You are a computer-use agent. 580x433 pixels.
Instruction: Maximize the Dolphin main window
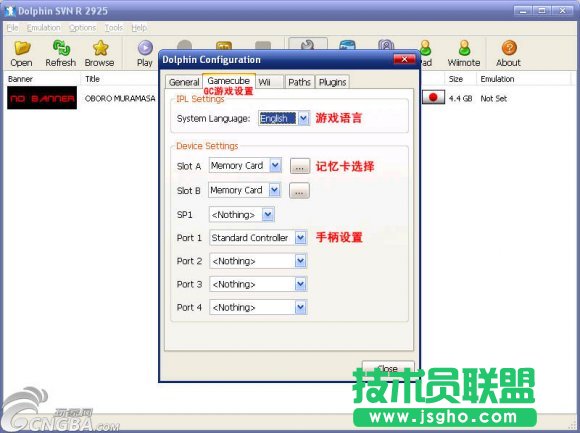pos(542,11)
